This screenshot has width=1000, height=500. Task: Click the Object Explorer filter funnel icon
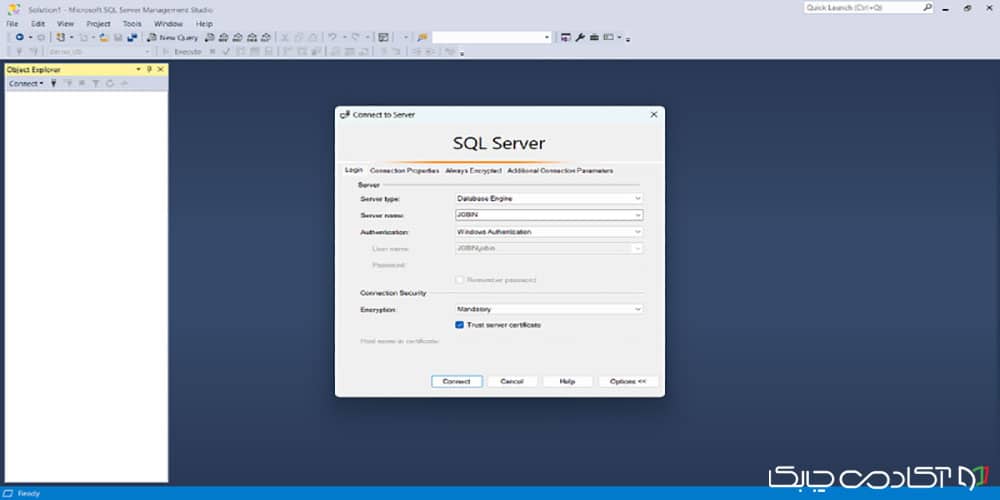point(96,84)
